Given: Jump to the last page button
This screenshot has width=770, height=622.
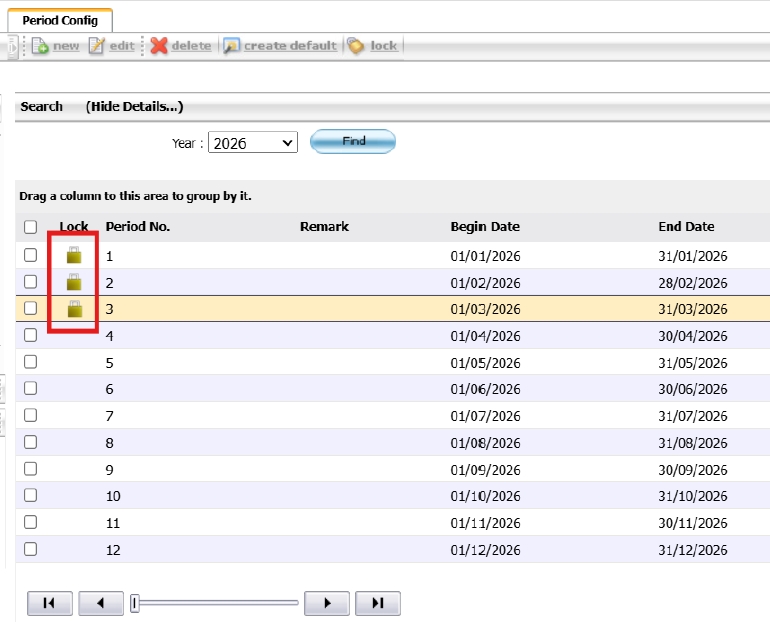Looking at the screenshot, I should click(x=377, y=602).
